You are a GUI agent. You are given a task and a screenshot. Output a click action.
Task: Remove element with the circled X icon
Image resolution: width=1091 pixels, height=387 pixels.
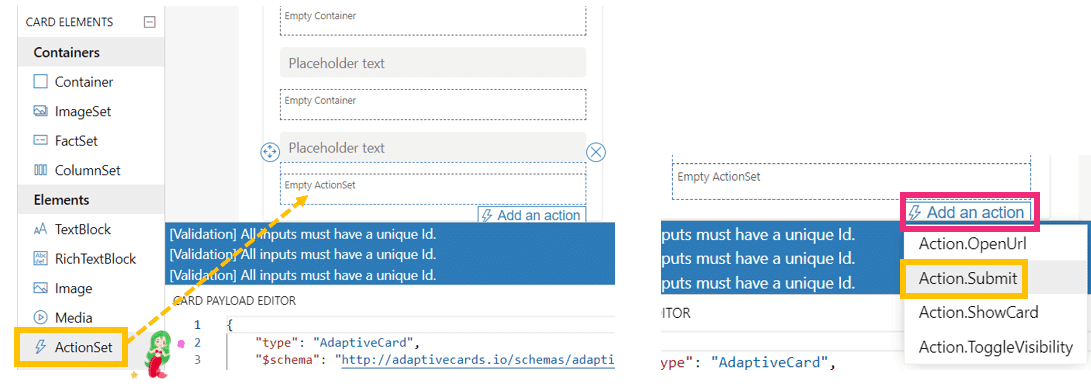(x=596, y=152)
